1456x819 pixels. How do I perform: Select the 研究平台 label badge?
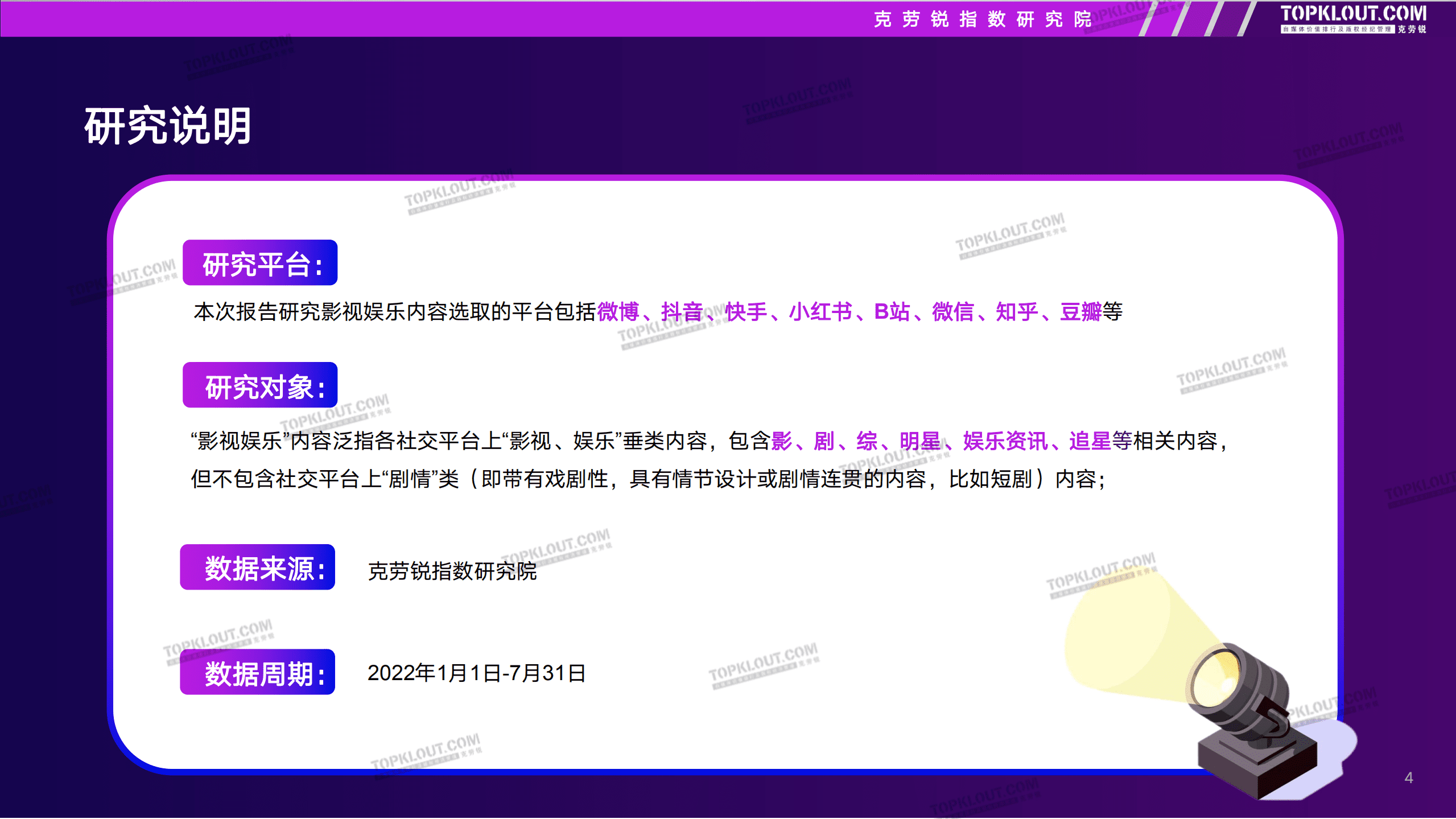(259, 262)
